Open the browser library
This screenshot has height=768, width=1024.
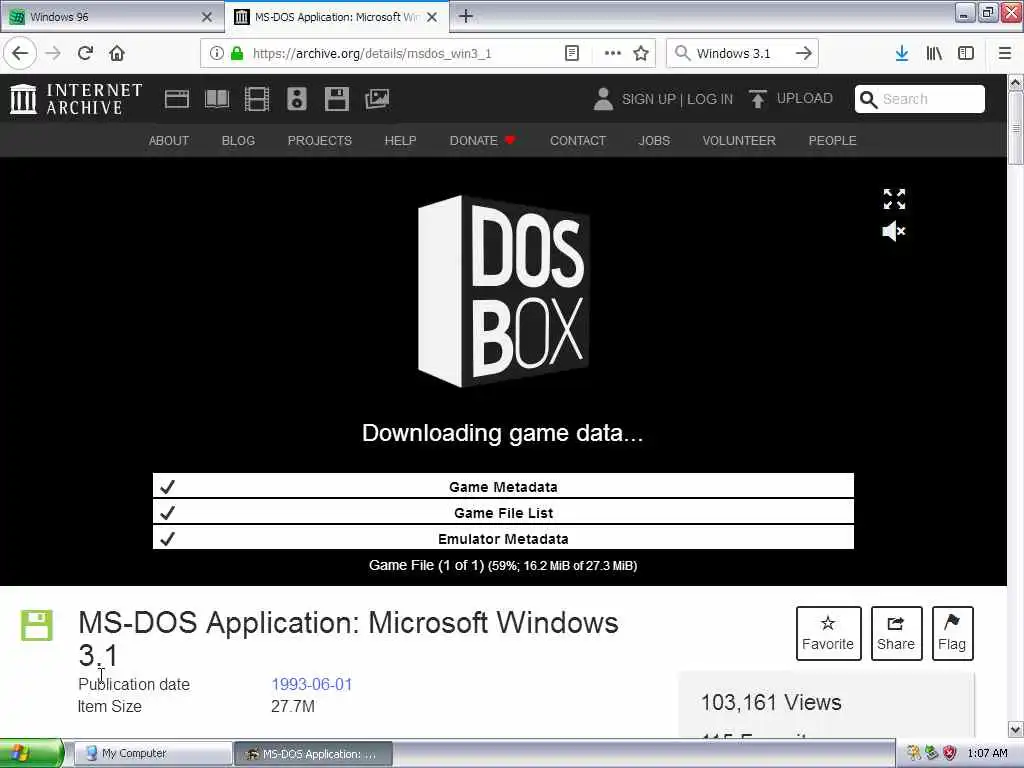pyautogui.click(x=934, y=54)
